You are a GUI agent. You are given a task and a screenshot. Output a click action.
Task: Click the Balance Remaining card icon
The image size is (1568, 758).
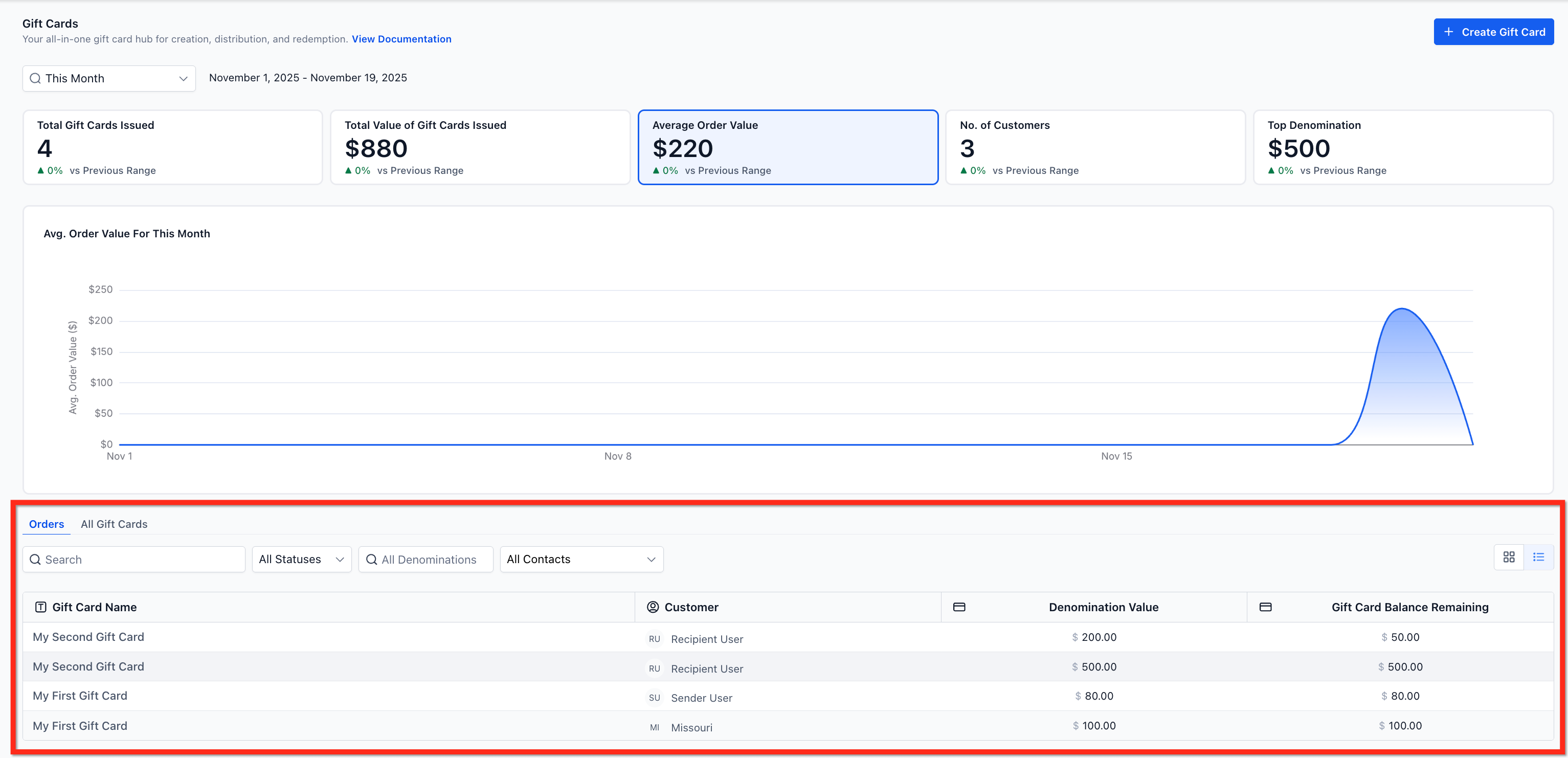[1265, 607]
